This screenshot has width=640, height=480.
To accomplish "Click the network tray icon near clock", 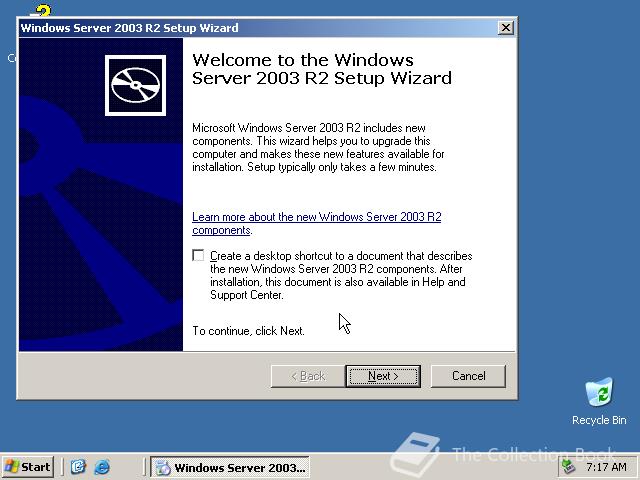I will 568,467.
